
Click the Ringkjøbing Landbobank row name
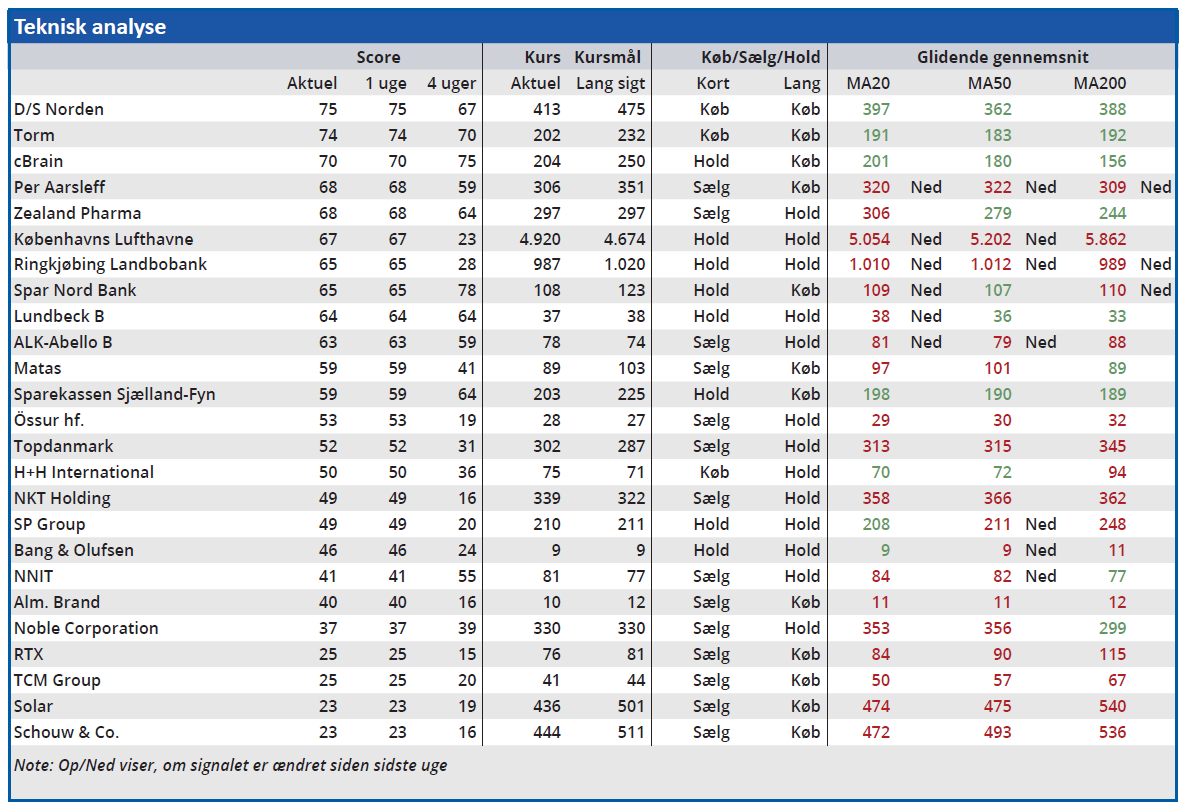pyautogui.click(x=110, y=265)
